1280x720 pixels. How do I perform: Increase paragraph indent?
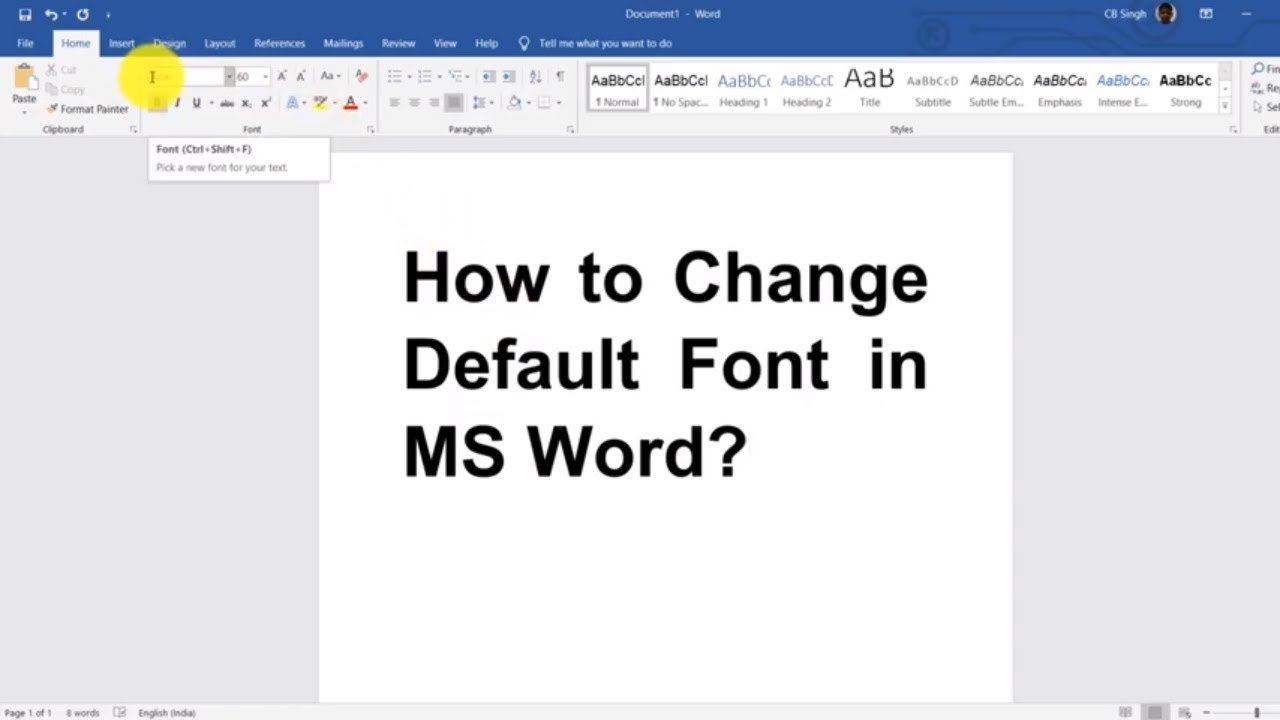pos(509,76)
